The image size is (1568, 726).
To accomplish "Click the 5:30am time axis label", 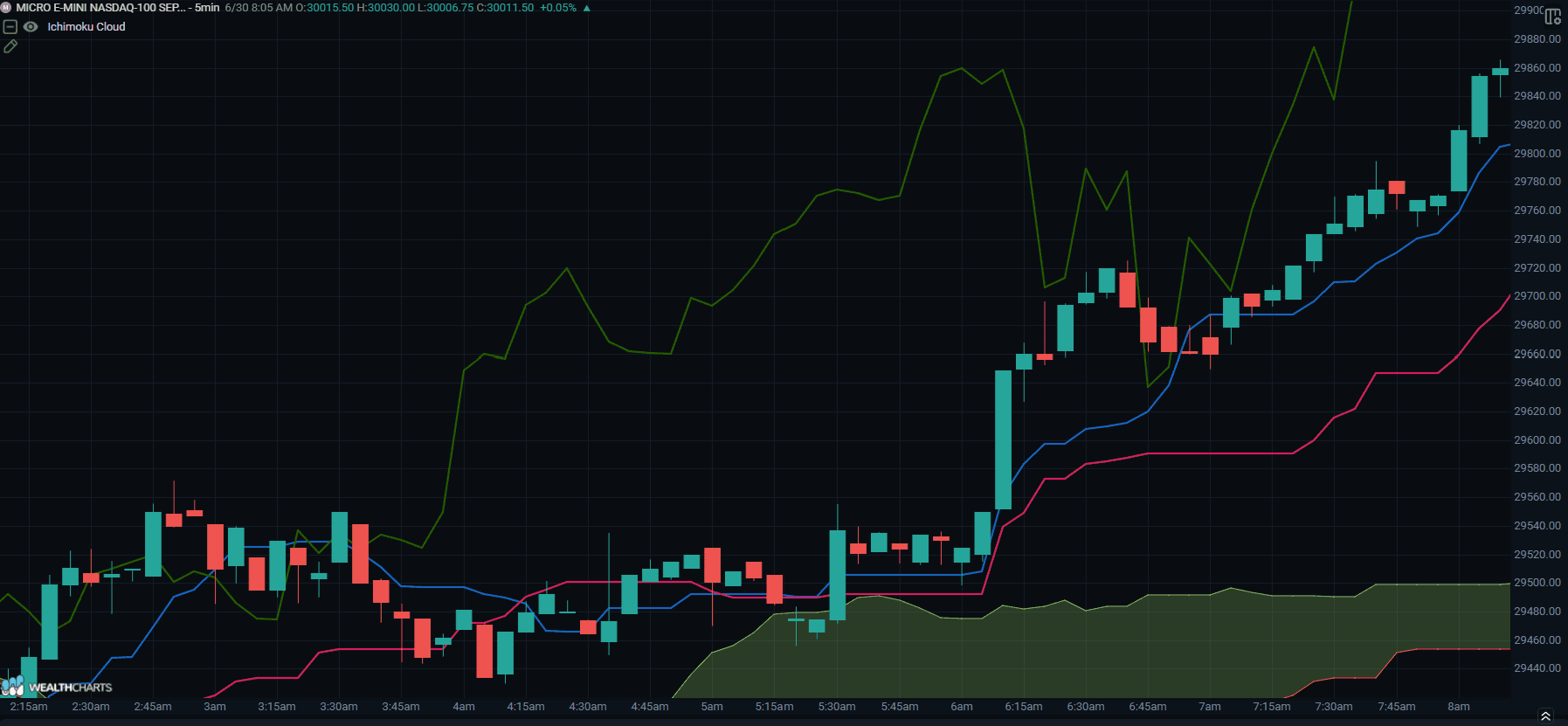I will (837, 707).
